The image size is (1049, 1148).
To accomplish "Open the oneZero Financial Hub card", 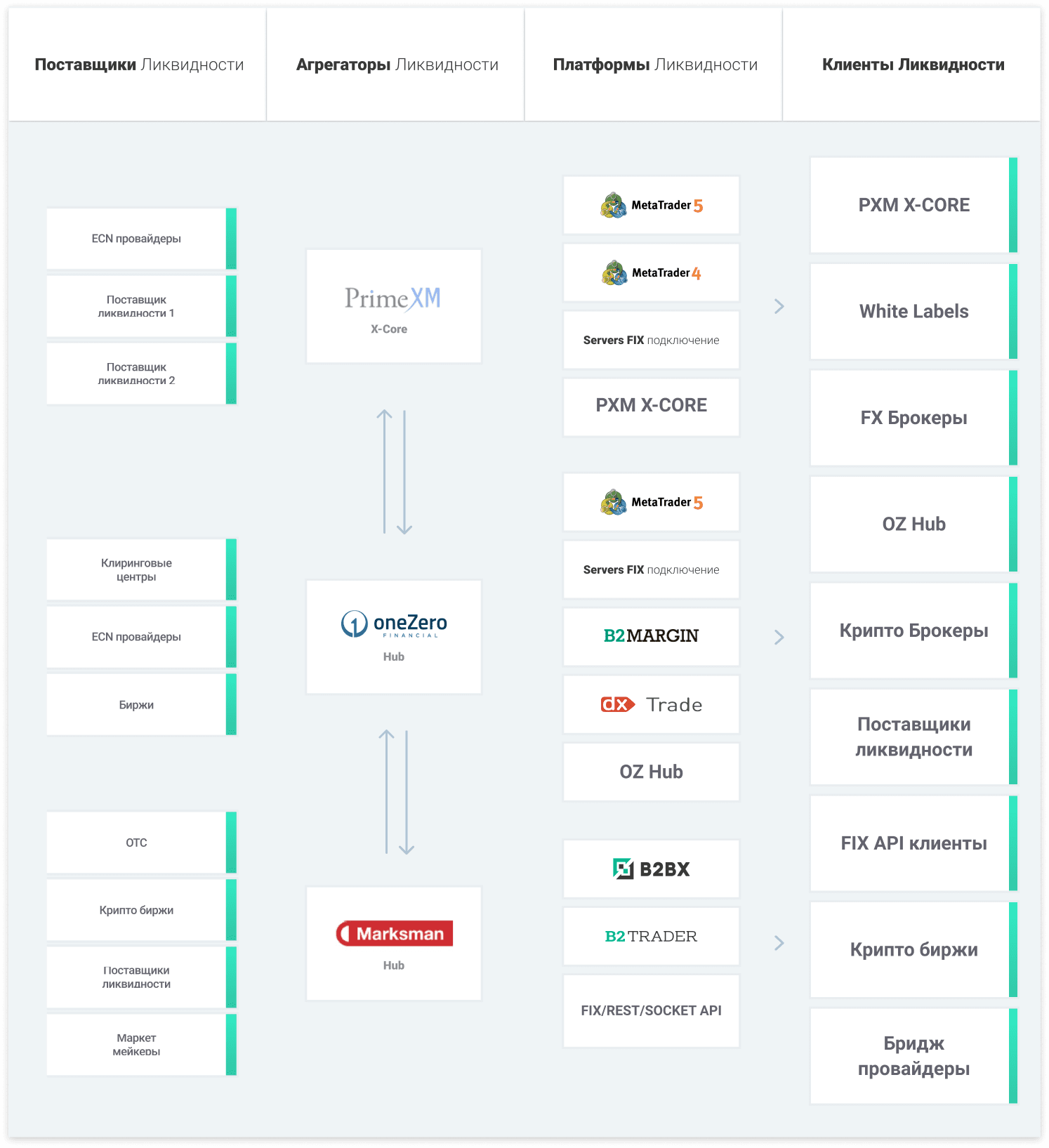I will [394, 637].
